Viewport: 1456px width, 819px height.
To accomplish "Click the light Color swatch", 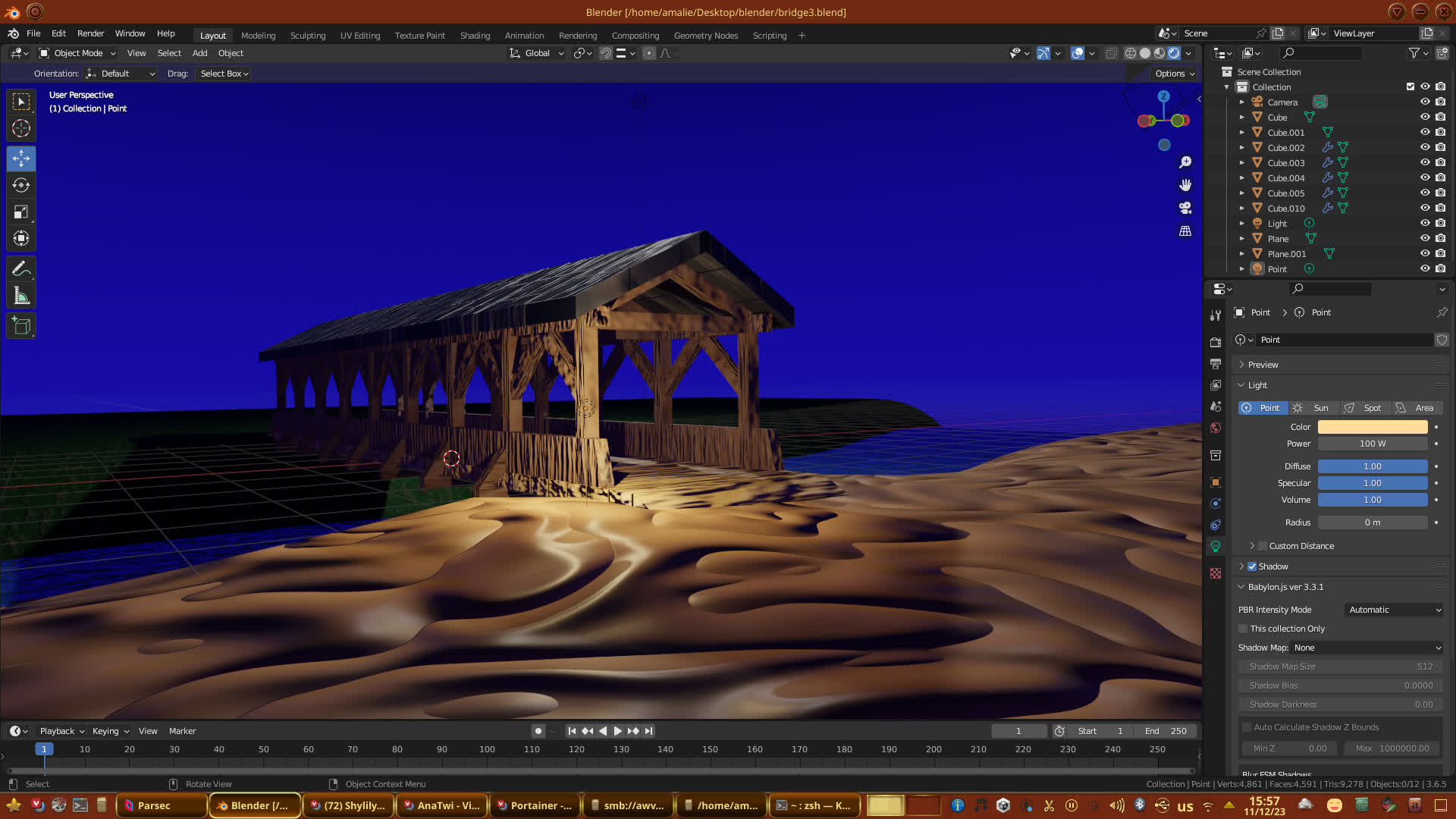I will tap(1372, 427).
